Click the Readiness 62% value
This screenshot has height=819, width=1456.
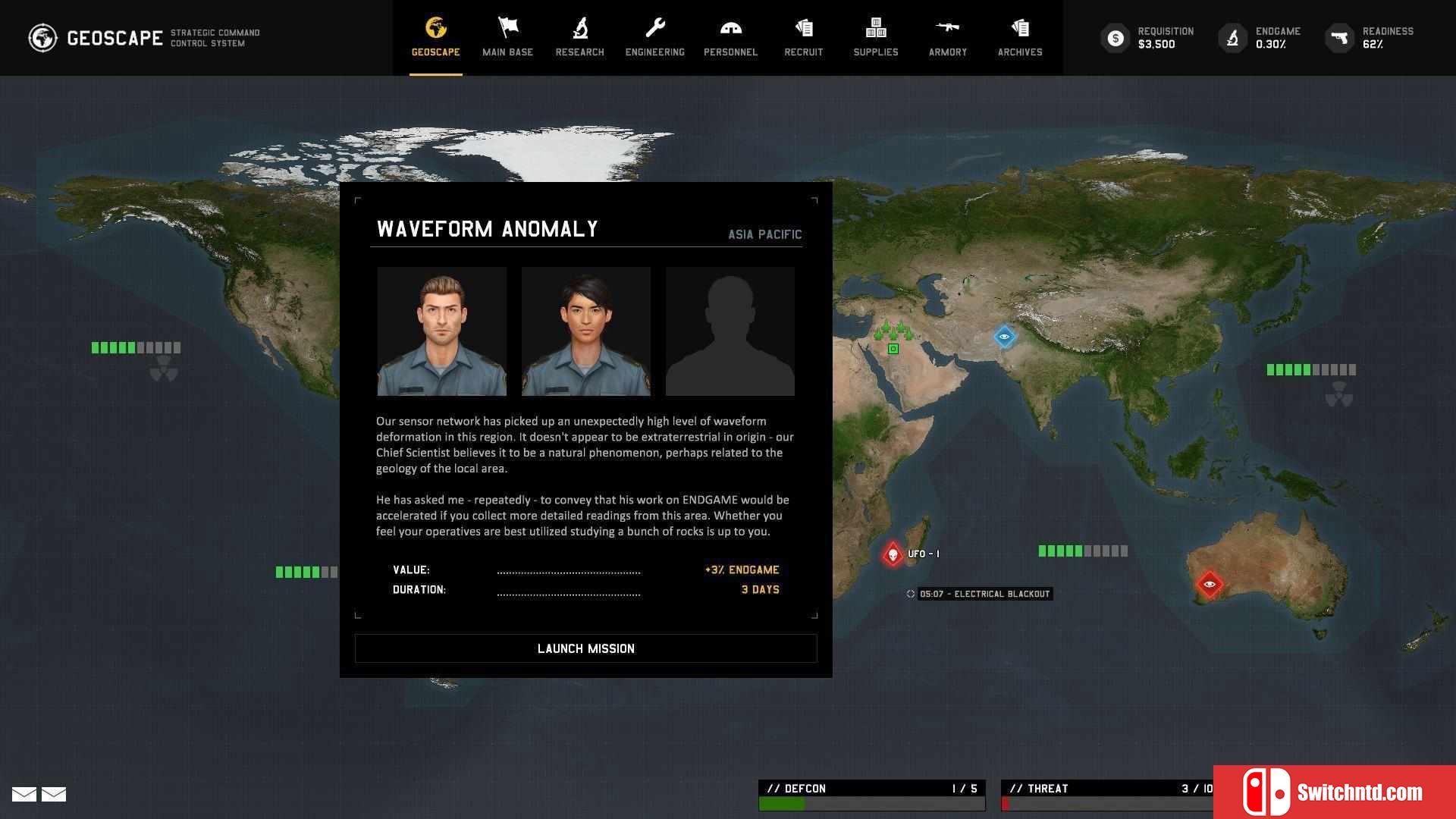coord(1373,44)
